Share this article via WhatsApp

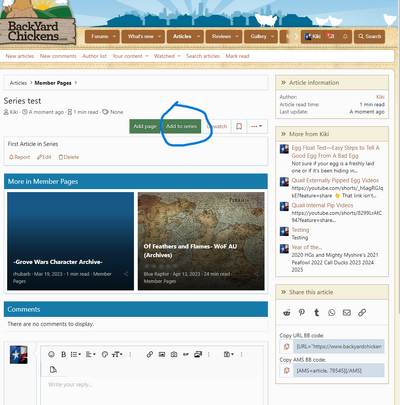[x=332, y=313]
